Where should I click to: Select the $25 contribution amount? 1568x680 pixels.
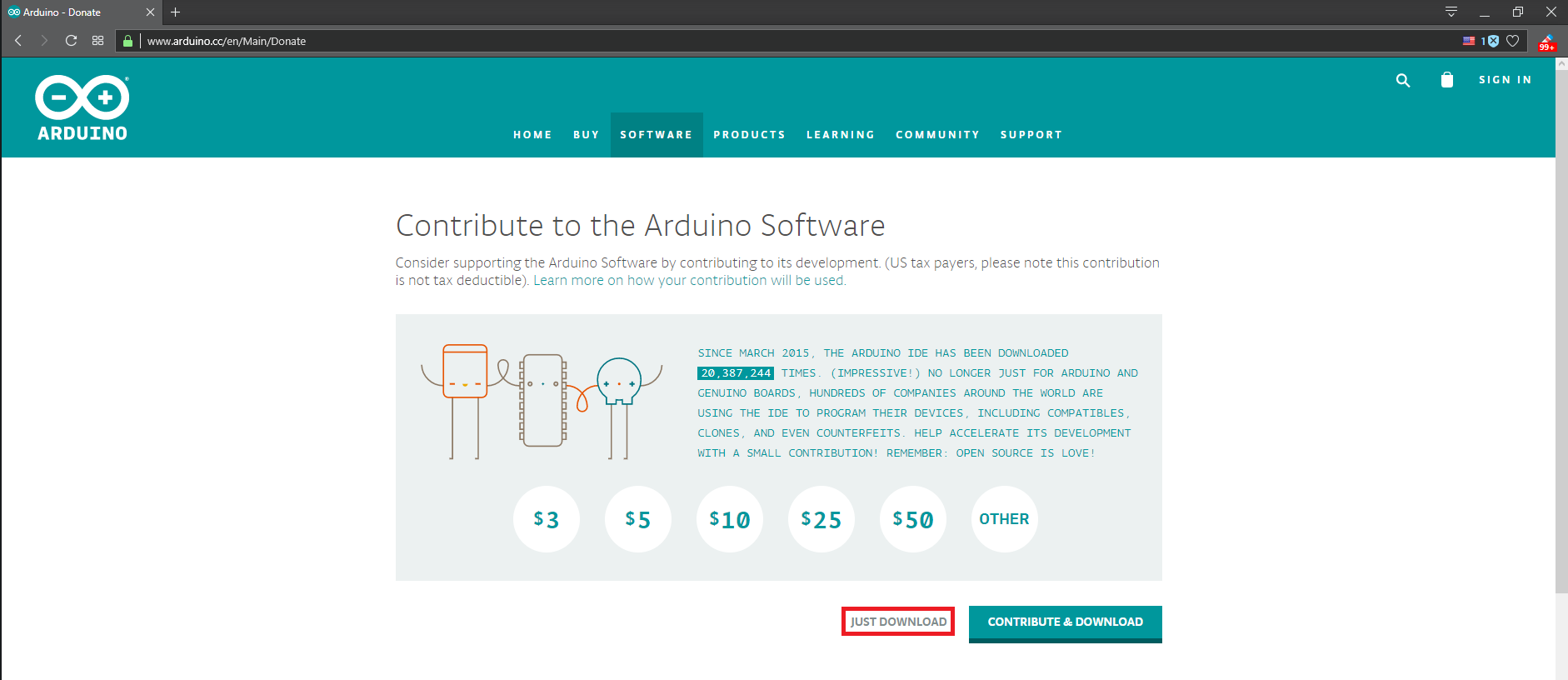(821, 519)
